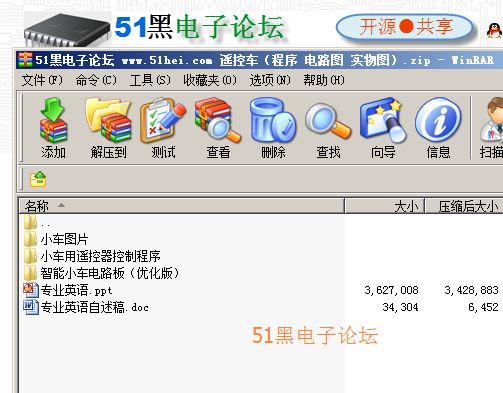Open the 命令(C) menu

pyautogui.click(x=96, y=80)
